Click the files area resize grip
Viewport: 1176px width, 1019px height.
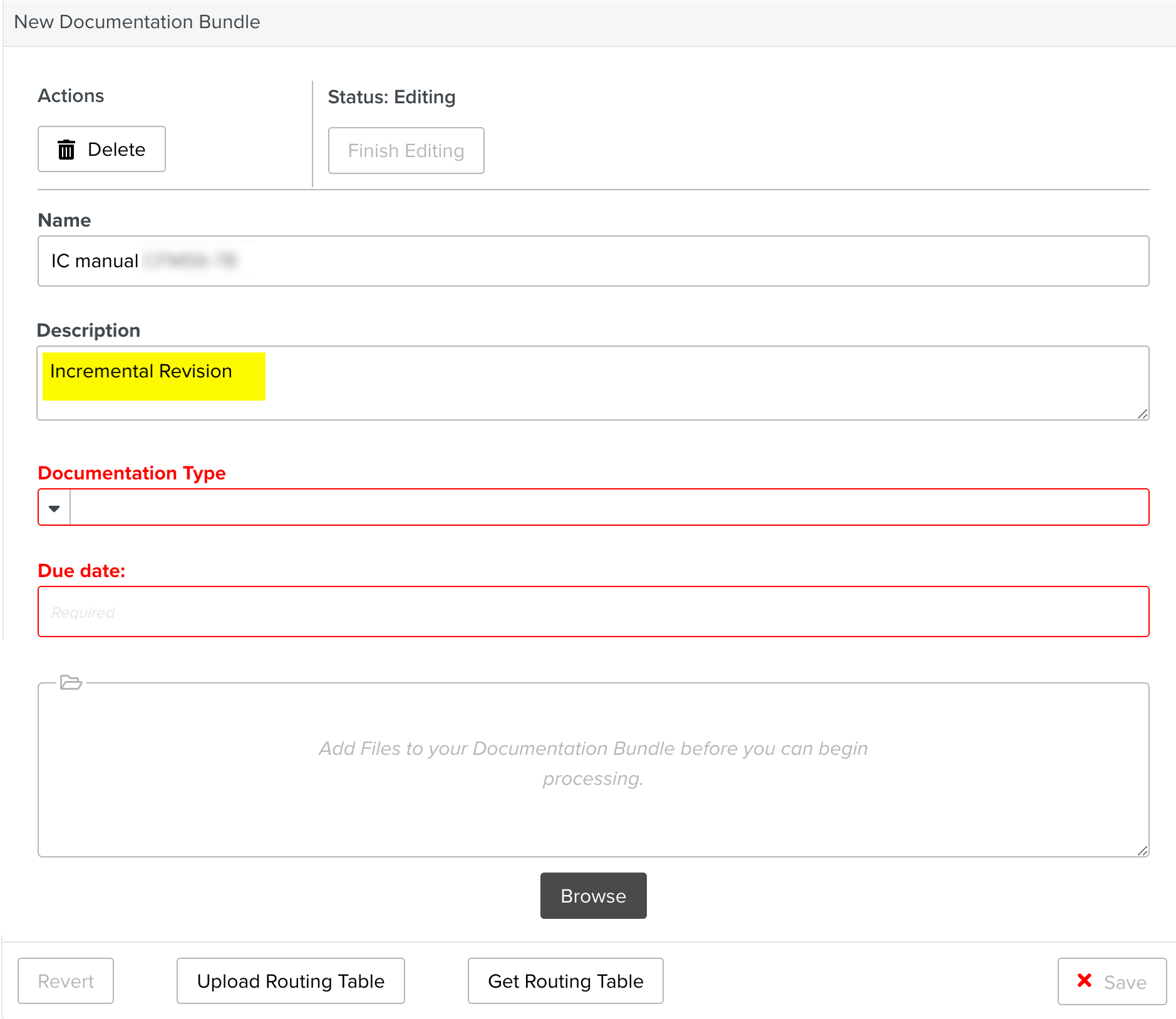[1142, 851]
